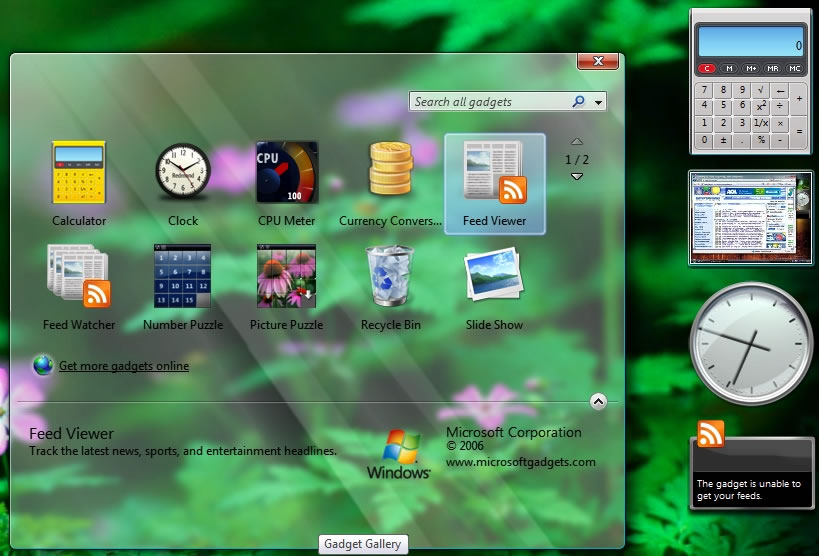Viewport: 819px width, 556px height.
Task: Select the Currency Converter gold coins icon
Action: point(390,168)
